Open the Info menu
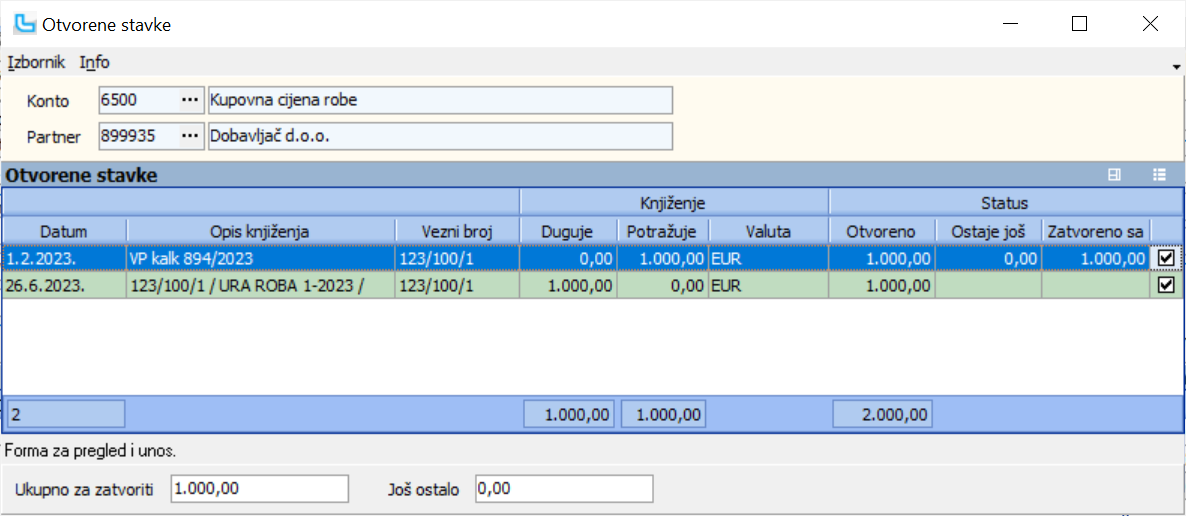 pos(95,62)
